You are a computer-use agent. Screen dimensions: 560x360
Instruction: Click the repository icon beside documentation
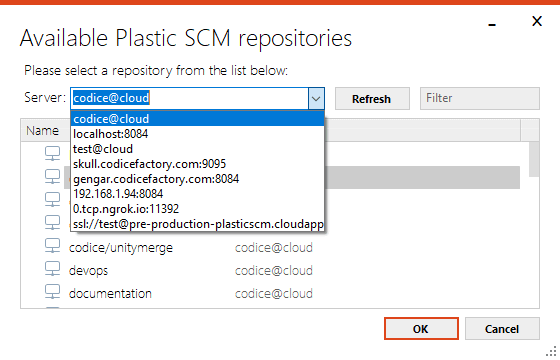[52, 291]
